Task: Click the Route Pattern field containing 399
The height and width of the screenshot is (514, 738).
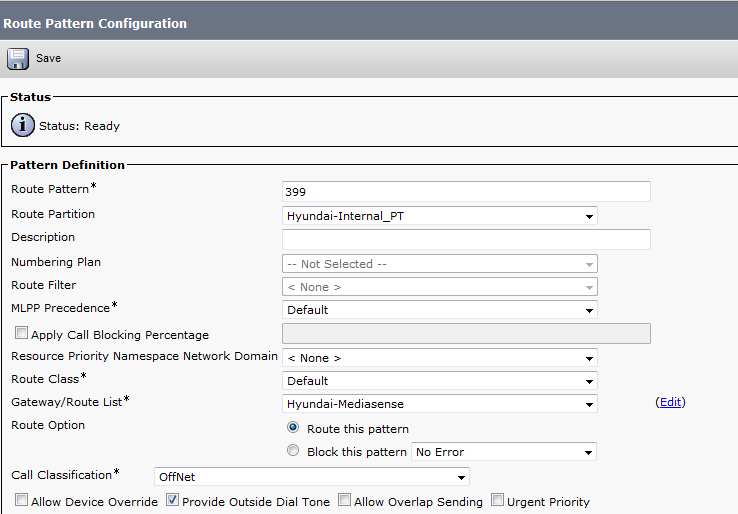Action: (466, 191)
